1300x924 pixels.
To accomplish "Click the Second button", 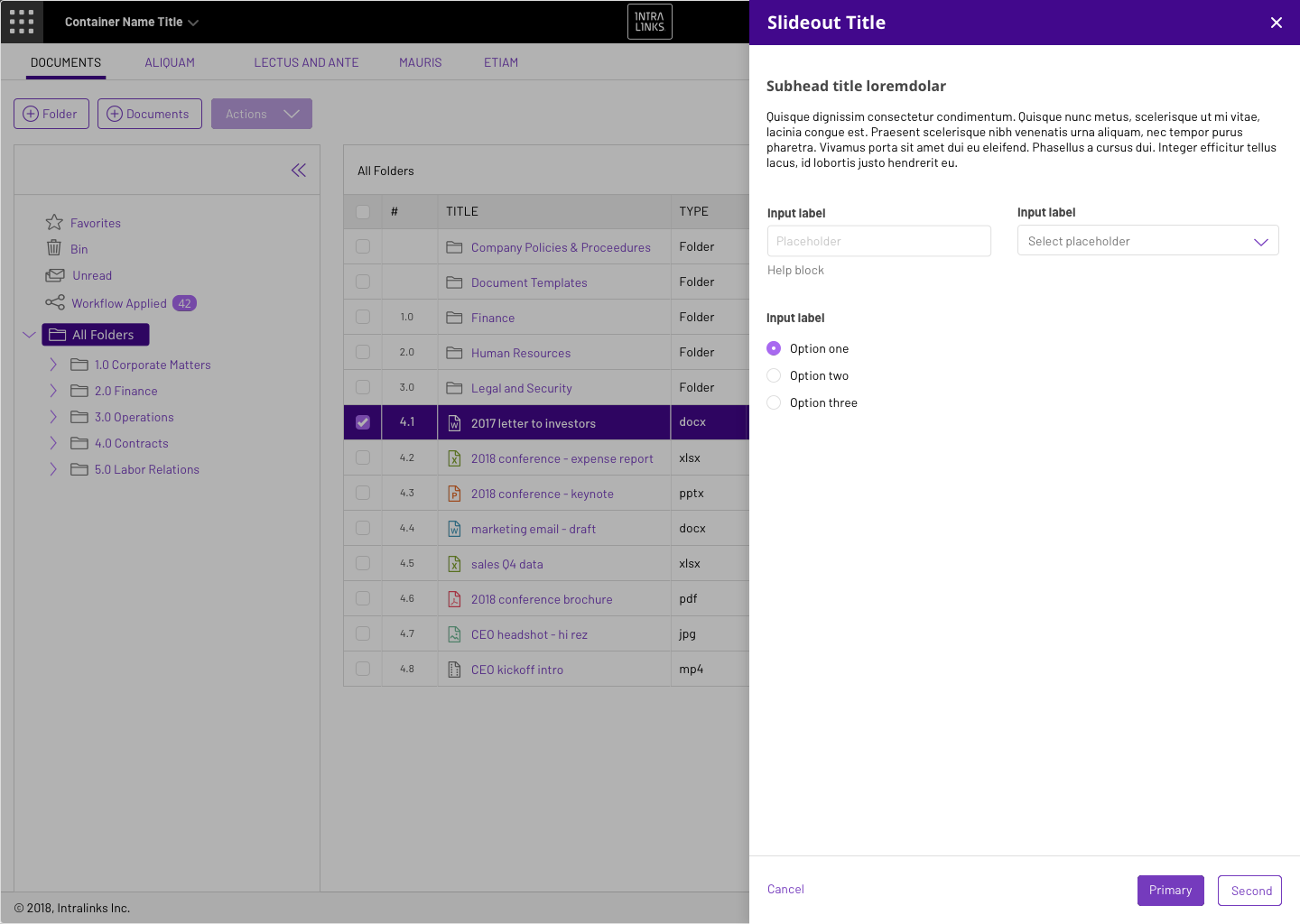I will [x=1250, y=891].
